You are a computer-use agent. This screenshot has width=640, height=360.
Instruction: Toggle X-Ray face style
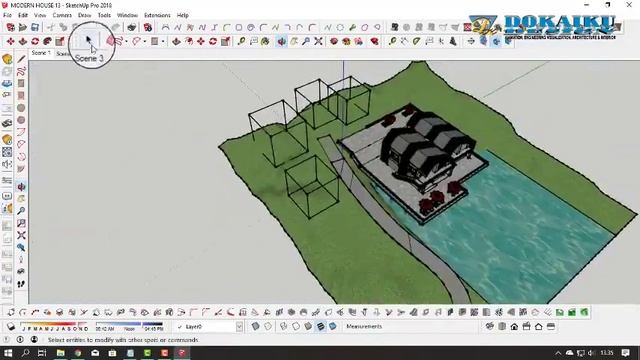pyautogui.click(x=256, y=327)
